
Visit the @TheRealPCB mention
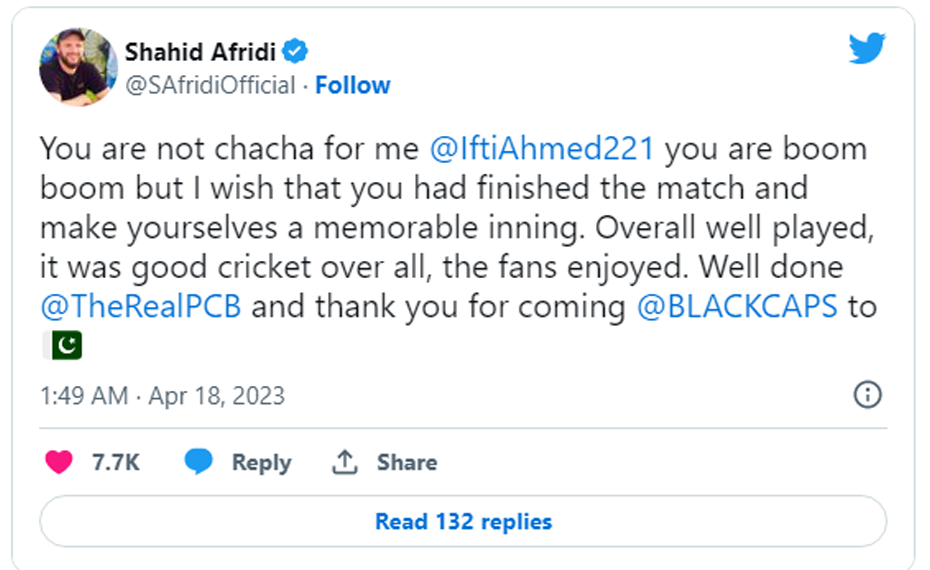coord(141,306)
